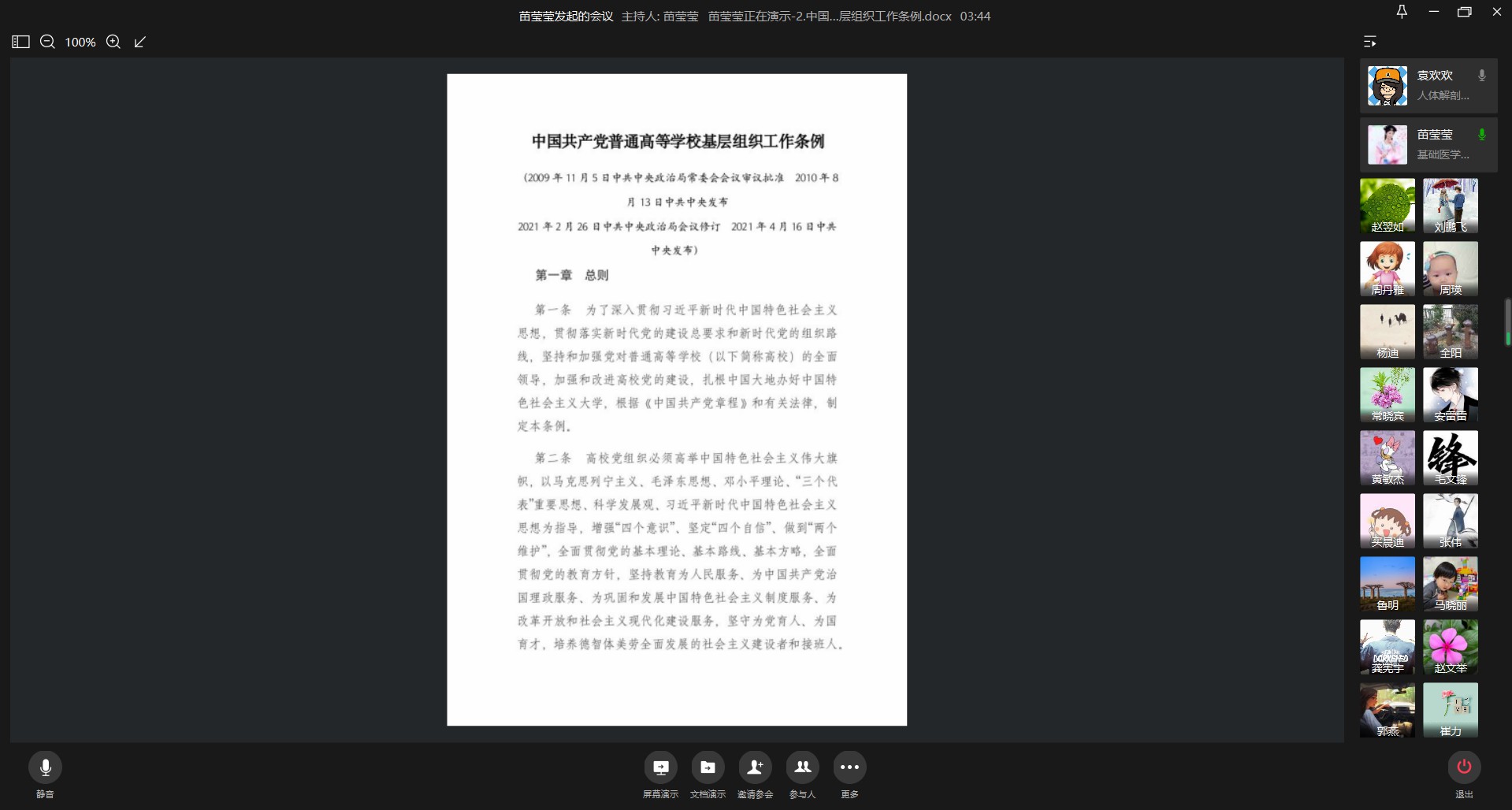This screenshot has height=810, width=1512.
Task: Click 袁欢欢's microphone icon
Action: tap(1481, 76)
